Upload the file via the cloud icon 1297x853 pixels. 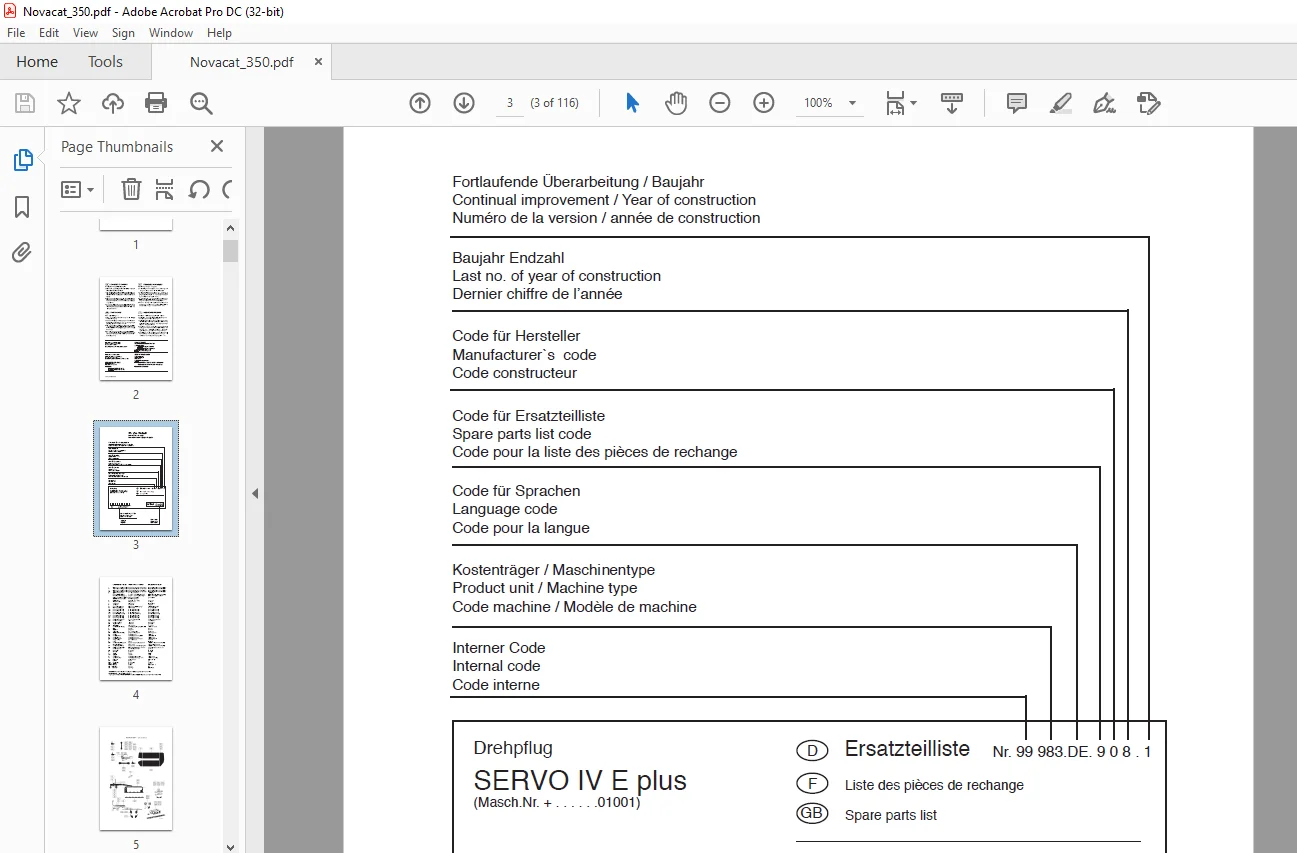(113, 103)
